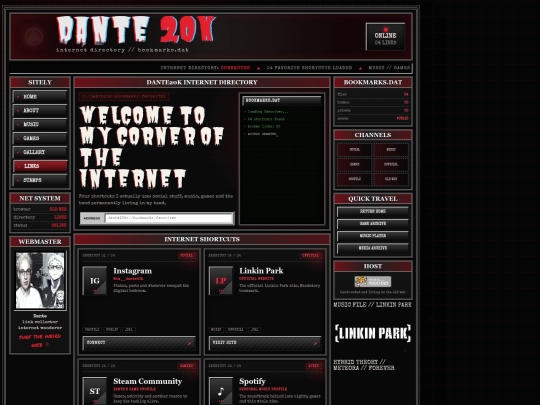Click the music note icon on the Spotify card
The width and height of the screenshot is (540, 405).
[x=221, y=391]
